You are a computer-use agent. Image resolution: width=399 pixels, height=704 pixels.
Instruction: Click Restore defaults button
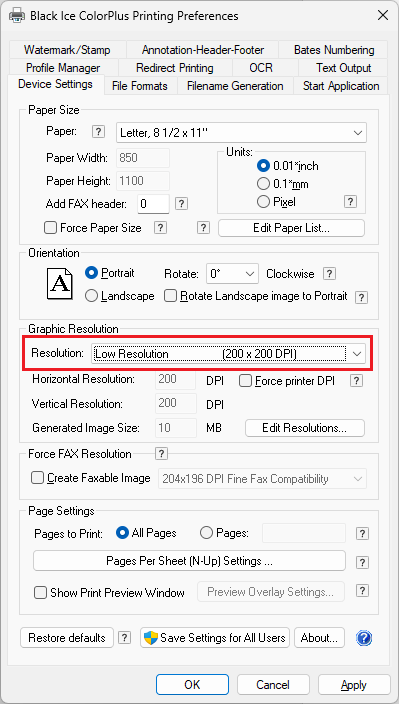coord(67,638)
